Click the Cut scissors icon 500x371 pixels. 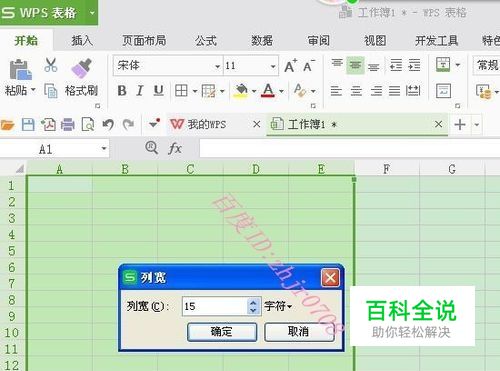coord(51,65)
